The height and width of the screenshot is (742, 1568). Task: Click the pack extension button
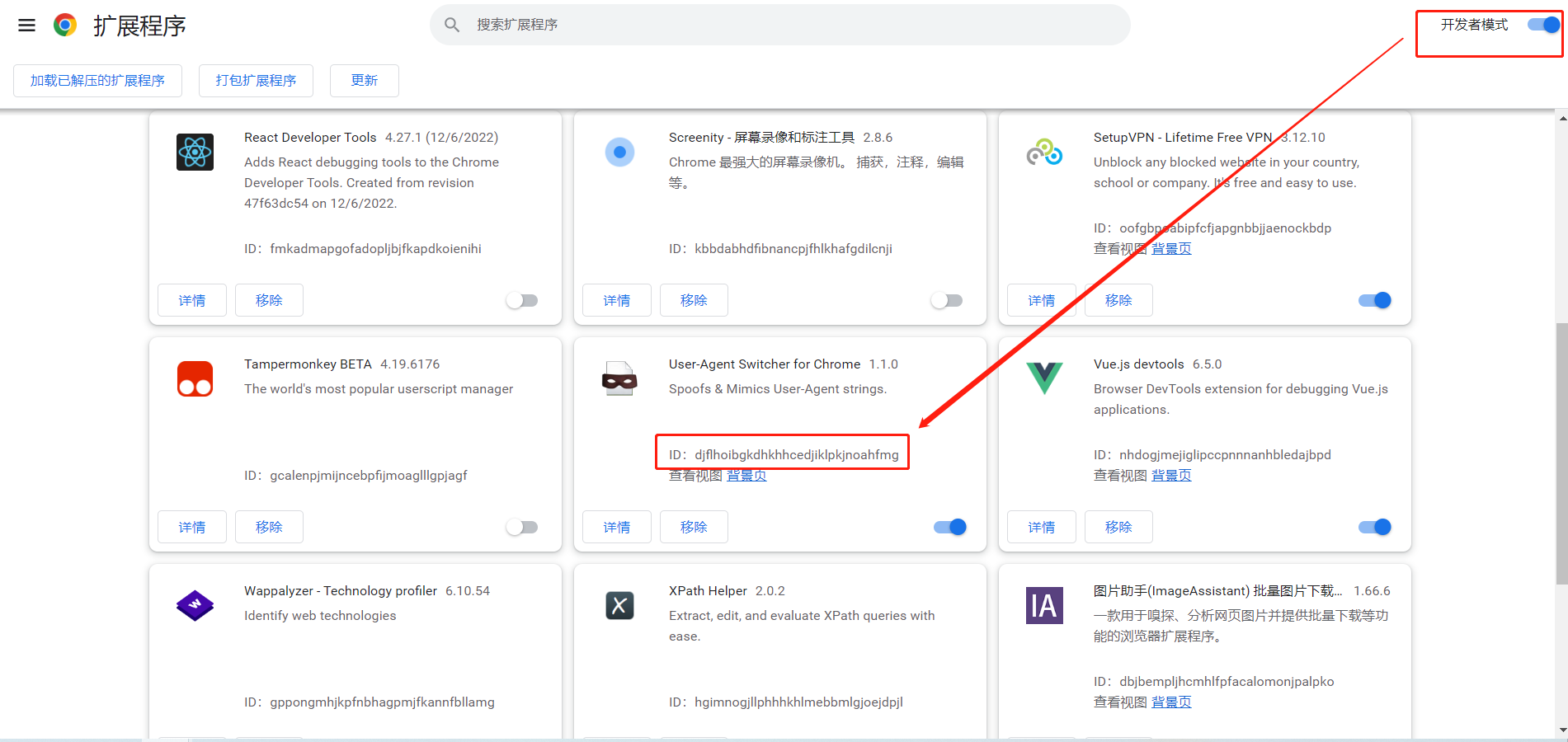coord(256,81)
